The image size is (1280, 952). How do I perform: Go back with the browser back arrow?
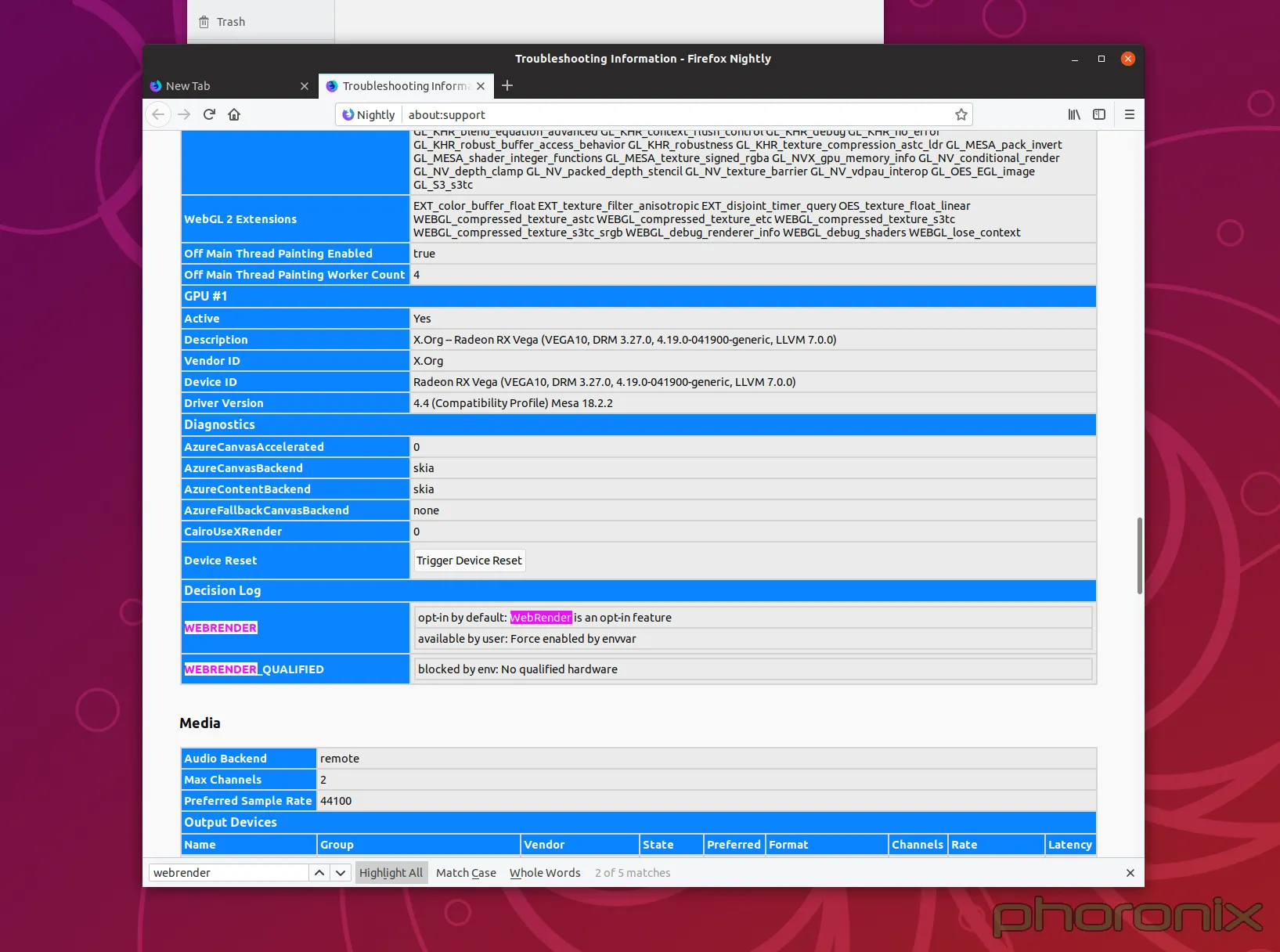[158, 114]
